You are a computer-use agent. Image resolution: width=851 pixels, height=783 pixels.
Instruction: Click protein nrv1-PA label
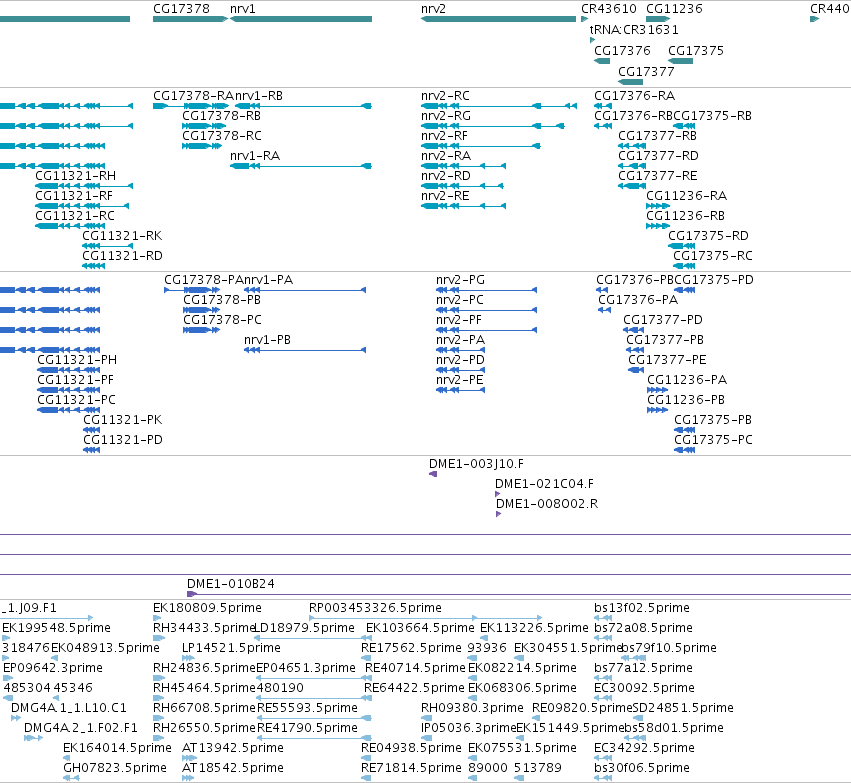click(x=268, y=280)
